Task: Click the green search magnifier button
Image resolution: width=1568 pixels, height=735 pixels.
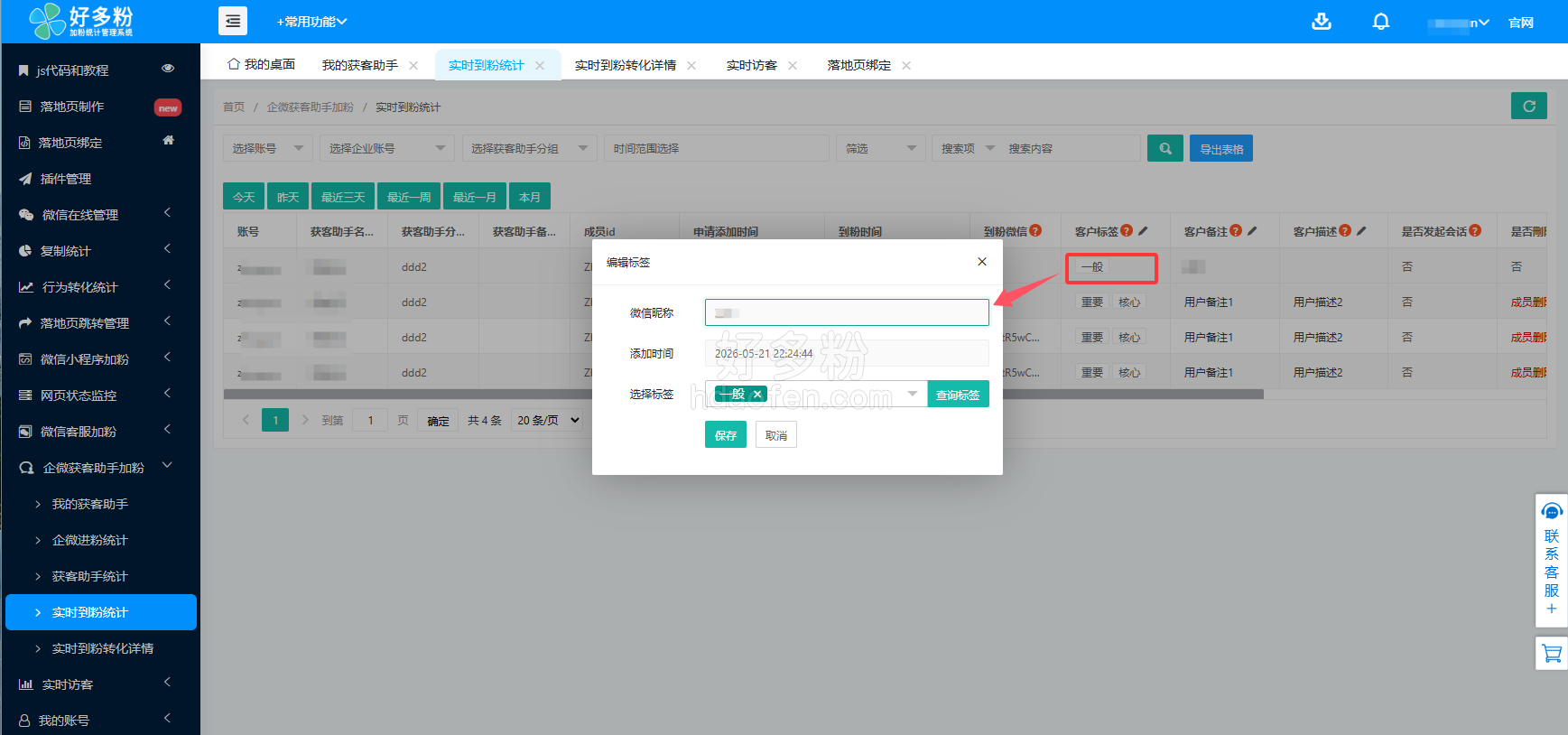Action: coord(1165,148)
